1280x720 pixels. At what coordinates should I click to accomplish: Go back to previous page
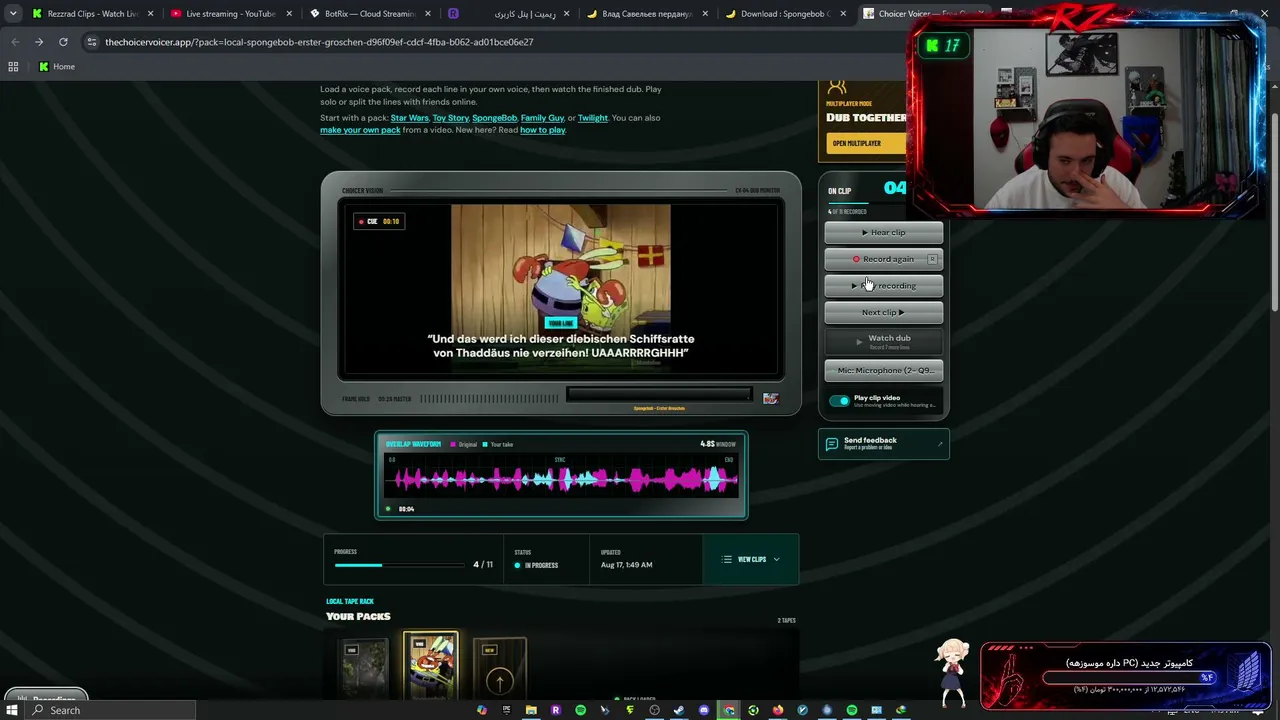15,42
